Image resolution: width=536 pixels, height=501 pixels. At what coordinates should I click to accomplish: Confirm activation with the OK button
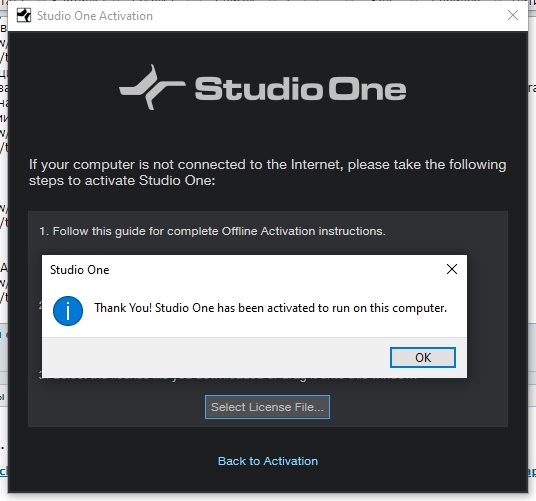[x=423, y=357]
